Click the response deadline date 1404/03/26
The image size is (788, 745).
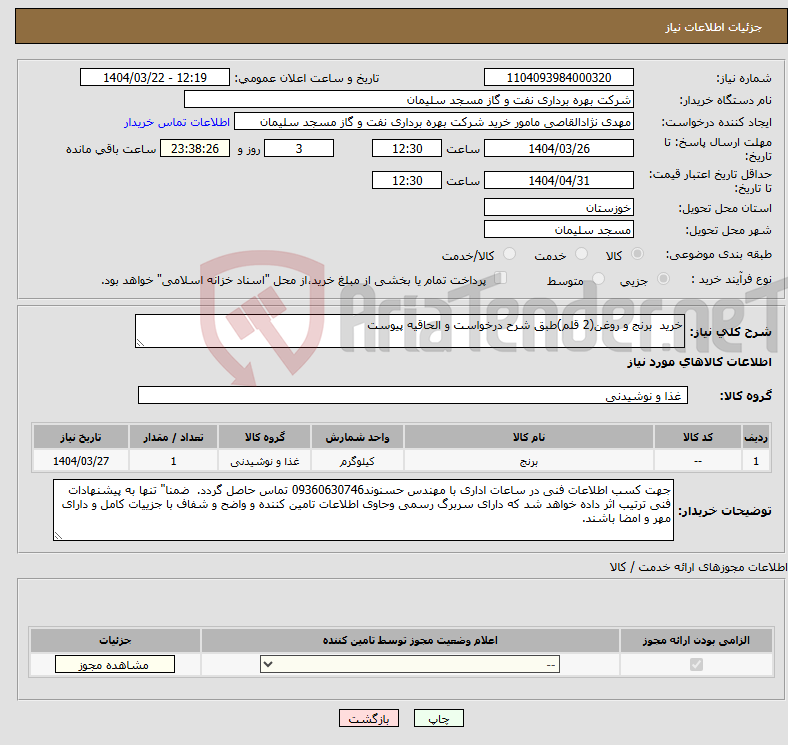pyautogui.click(x=558, y=148)
